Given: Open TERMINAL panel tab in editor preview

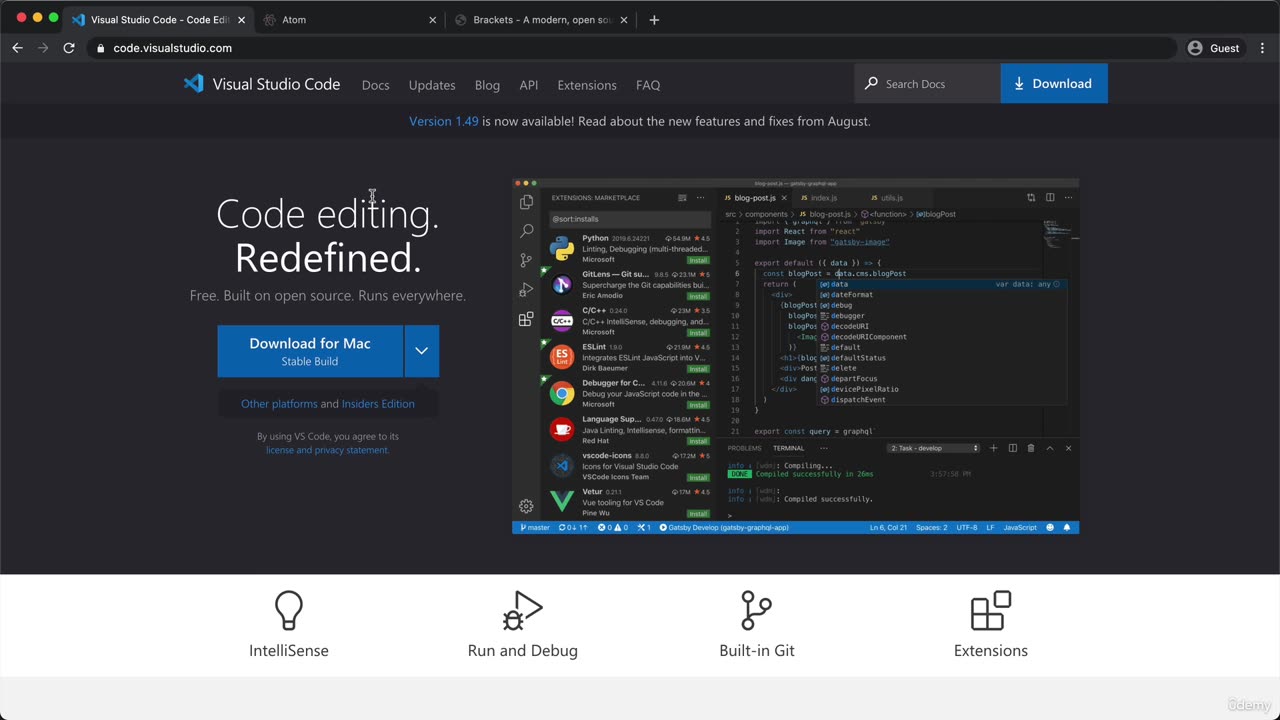Looking at the screenshot, I should click(x=788, y=448).
